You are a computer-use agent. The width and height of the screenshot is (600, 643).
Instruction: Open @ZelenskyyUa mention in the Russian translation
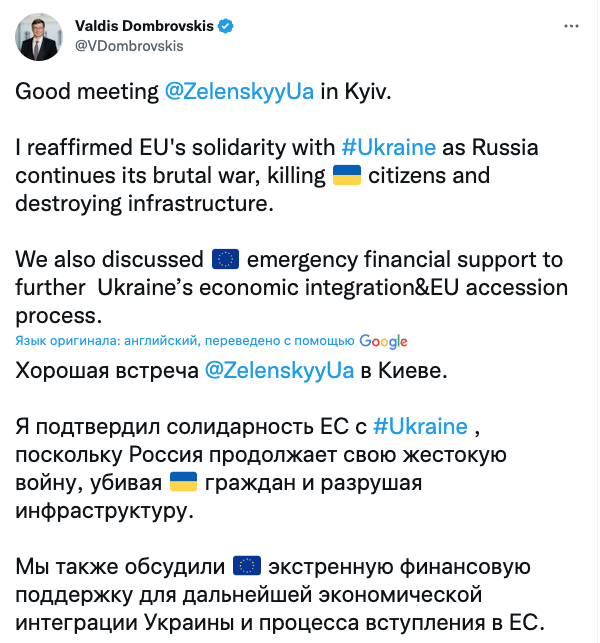point(279,371)
